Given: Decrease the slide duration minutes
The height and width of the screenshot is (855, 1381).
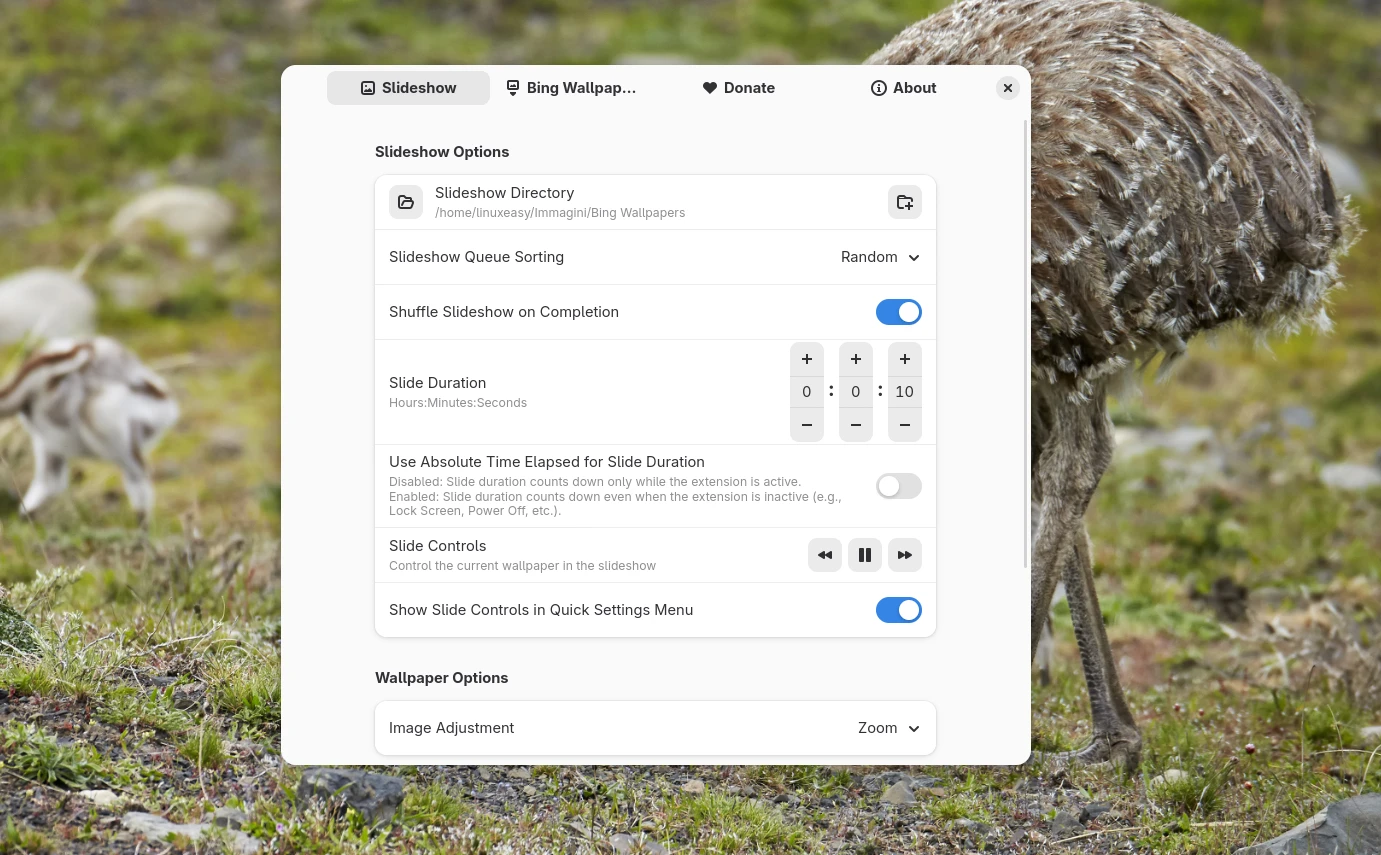Looking at the screenshot, I should (855, 425).
